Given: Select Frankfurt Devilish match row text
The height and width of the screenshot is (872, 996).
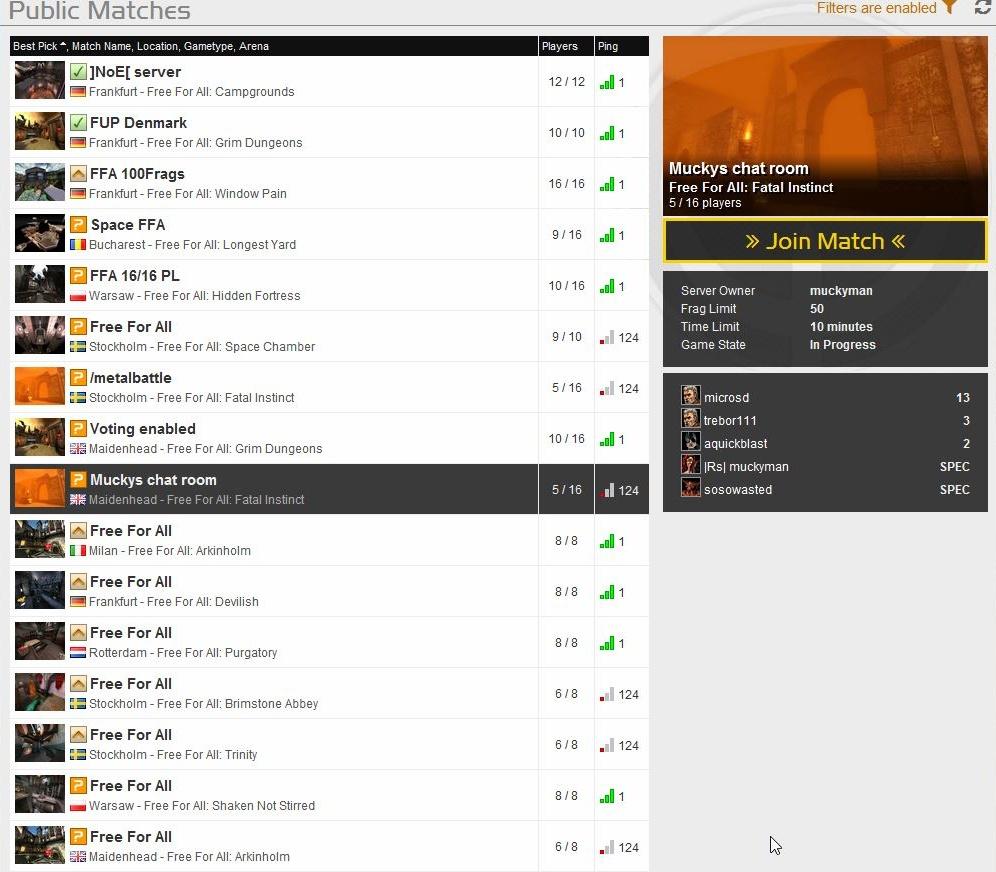Looking at the screenshot, I should click(x=174, y=601).
